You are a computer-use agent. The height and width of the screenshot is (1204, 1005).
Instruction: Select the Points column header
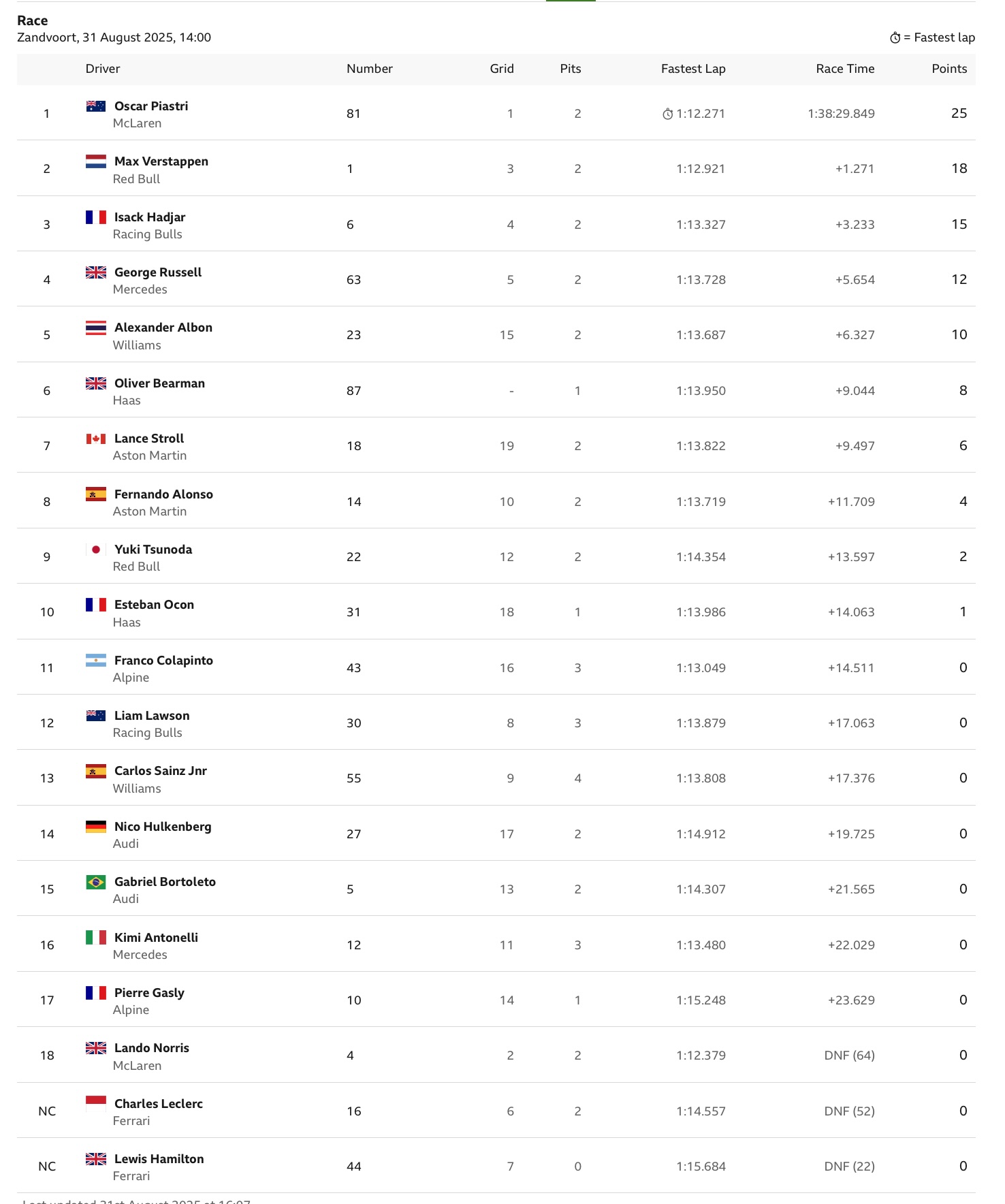949,69
